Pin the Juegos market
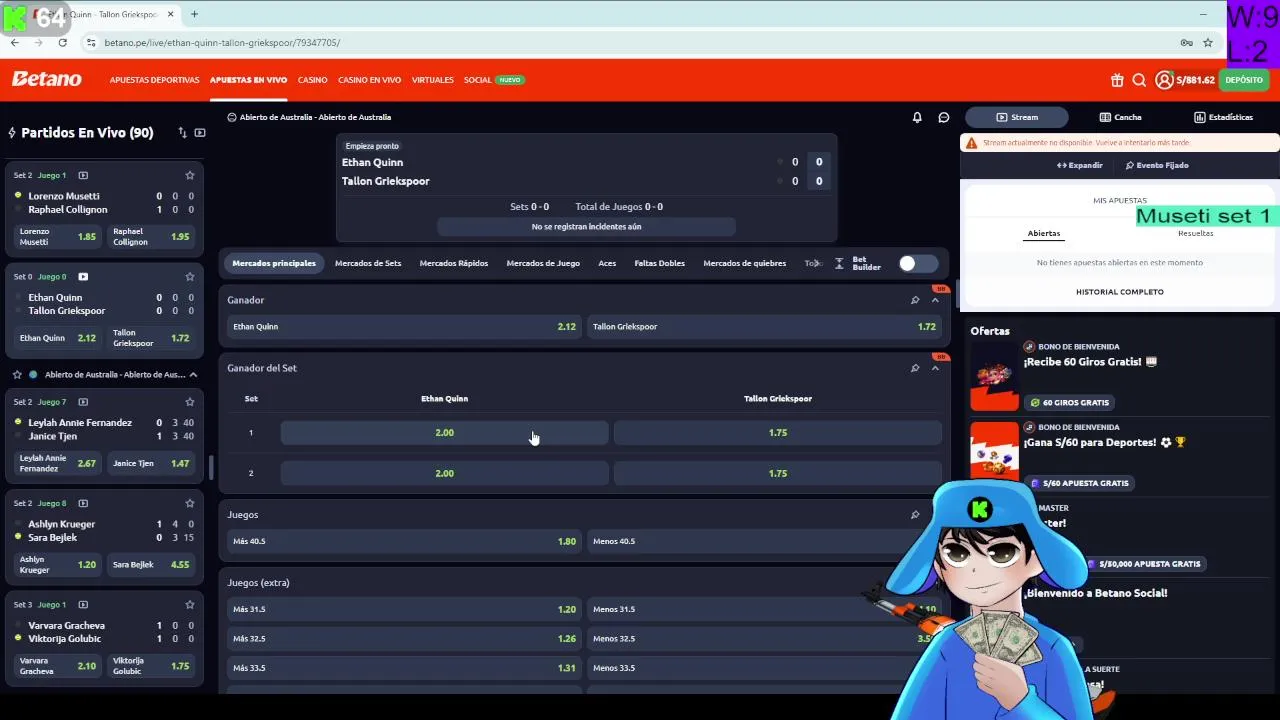 (x=915, y=515)
